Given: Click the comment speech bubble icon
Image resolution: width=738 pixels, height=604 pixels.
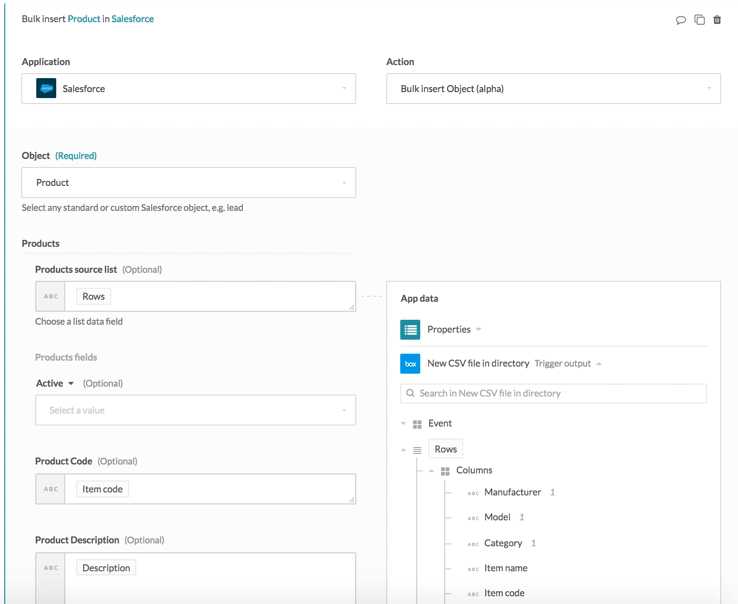Looking at the screenshot, I should 681,20.
